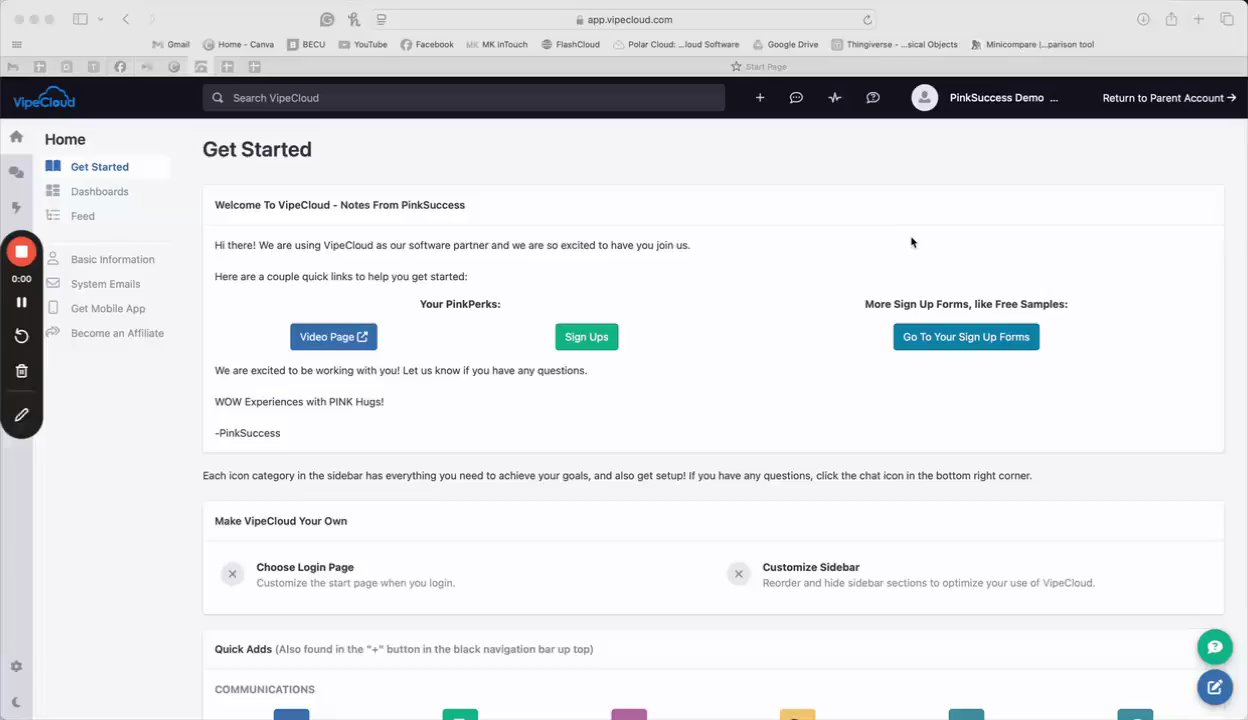Pause the screen recording
Viewport: 1248px width, 720px height.
point(21,302)
